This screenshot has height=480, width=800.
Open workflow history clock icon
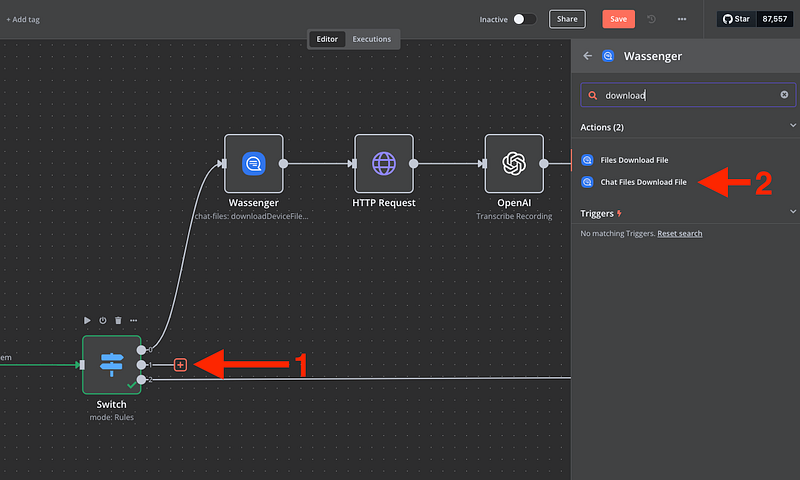click(x=652, y=19)
